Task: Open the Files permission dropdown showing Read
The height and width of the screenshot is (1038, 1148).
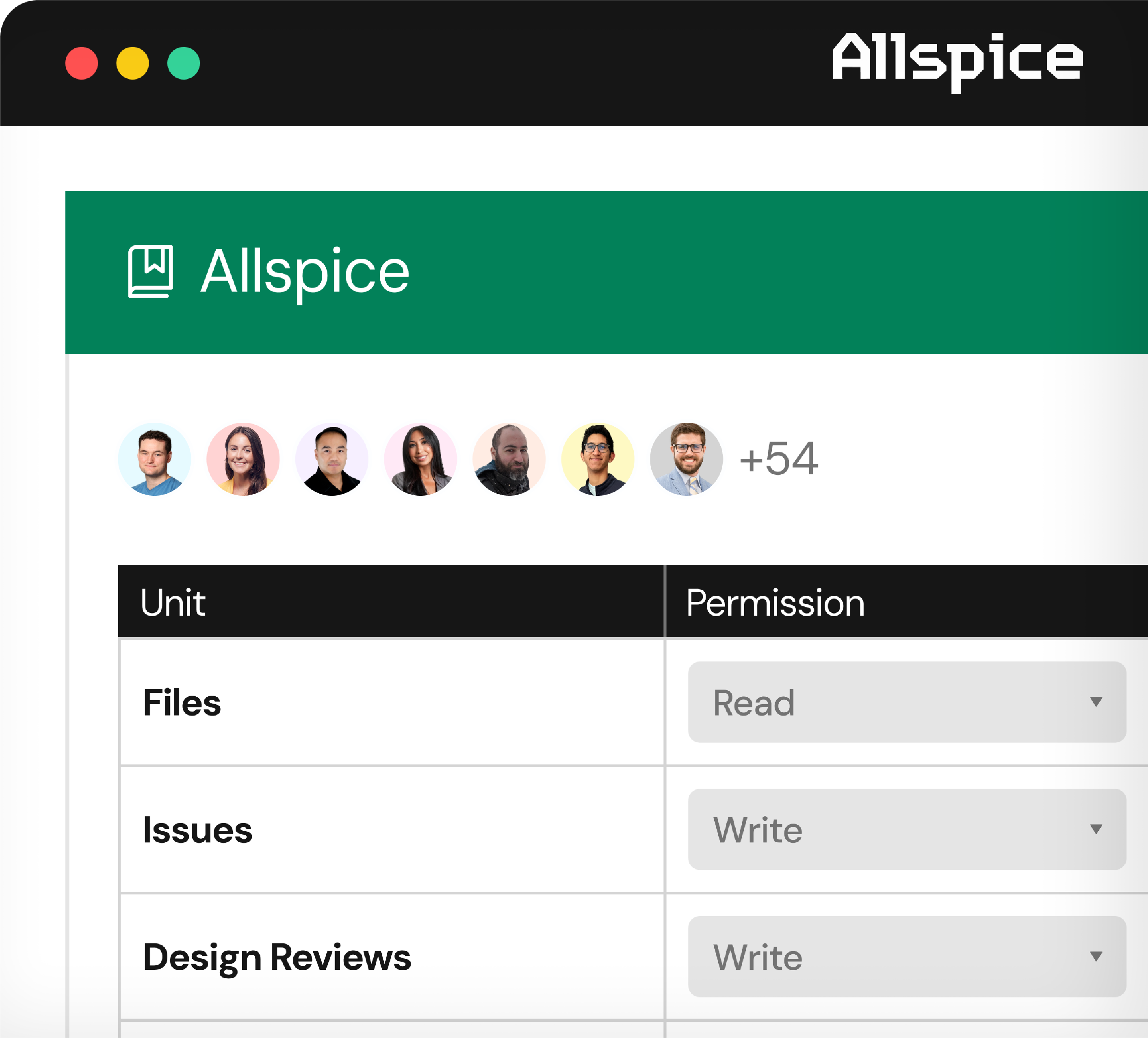Action: pos(907,702)
